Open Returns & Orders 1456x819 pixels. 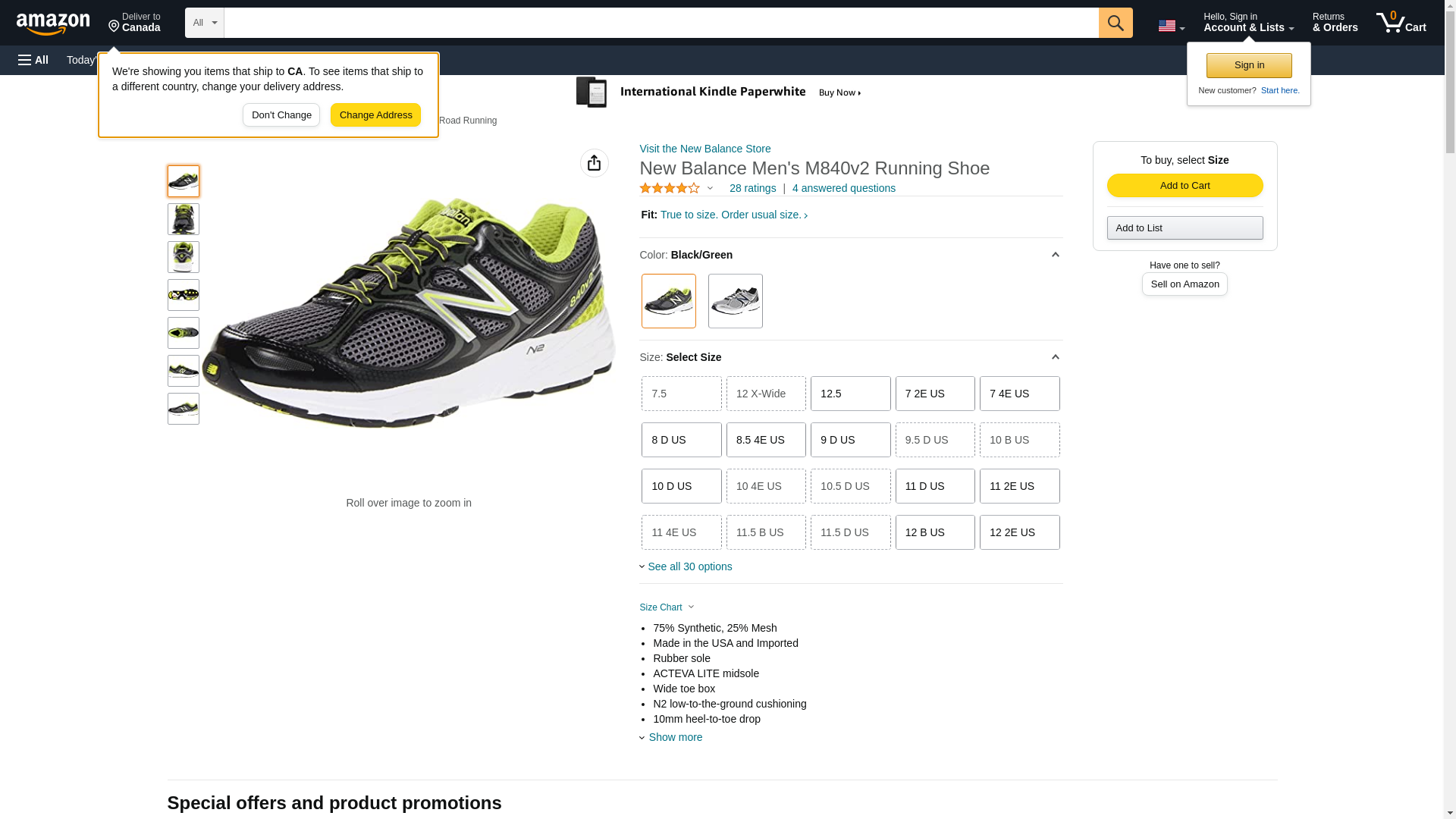click(1335, 23)
